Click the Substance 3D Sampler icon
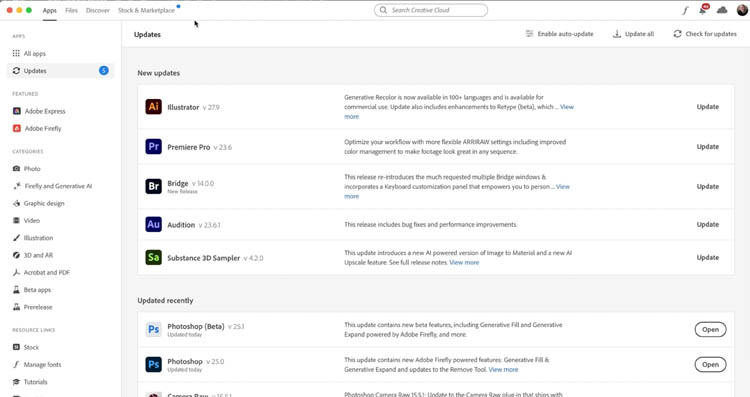Screen dimensions: 750x397 [154, 257]
